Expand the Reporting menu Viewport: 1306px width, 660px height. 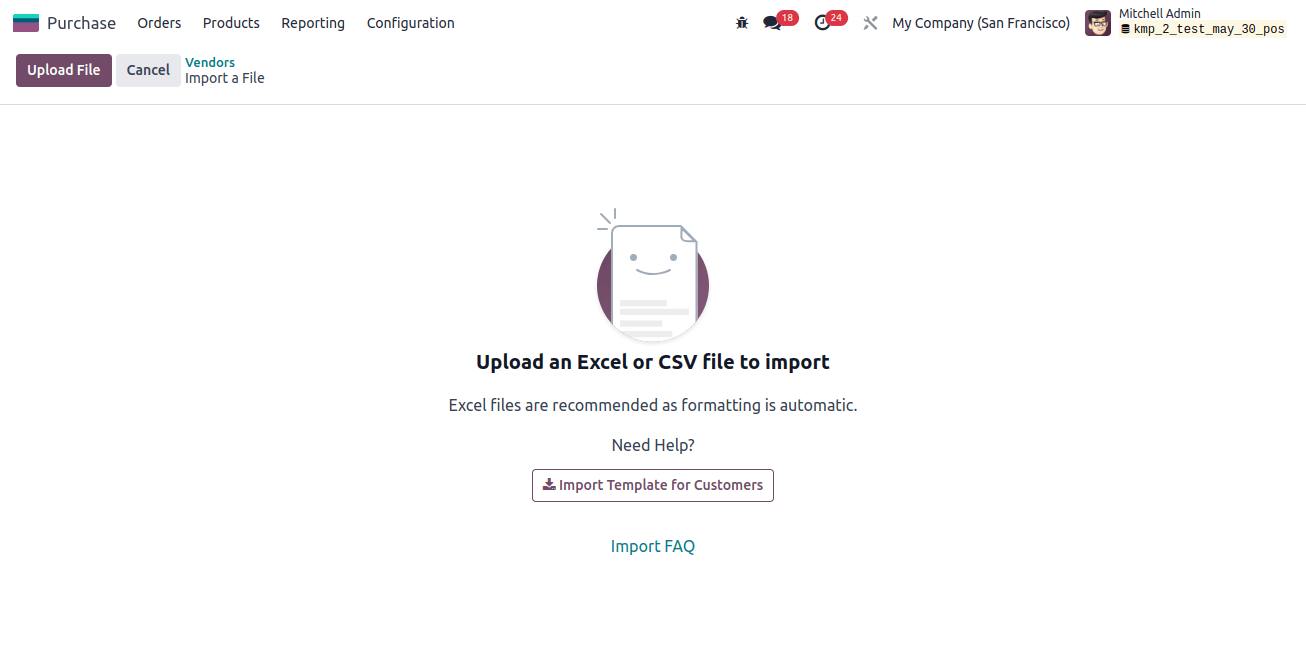(313, 23)
